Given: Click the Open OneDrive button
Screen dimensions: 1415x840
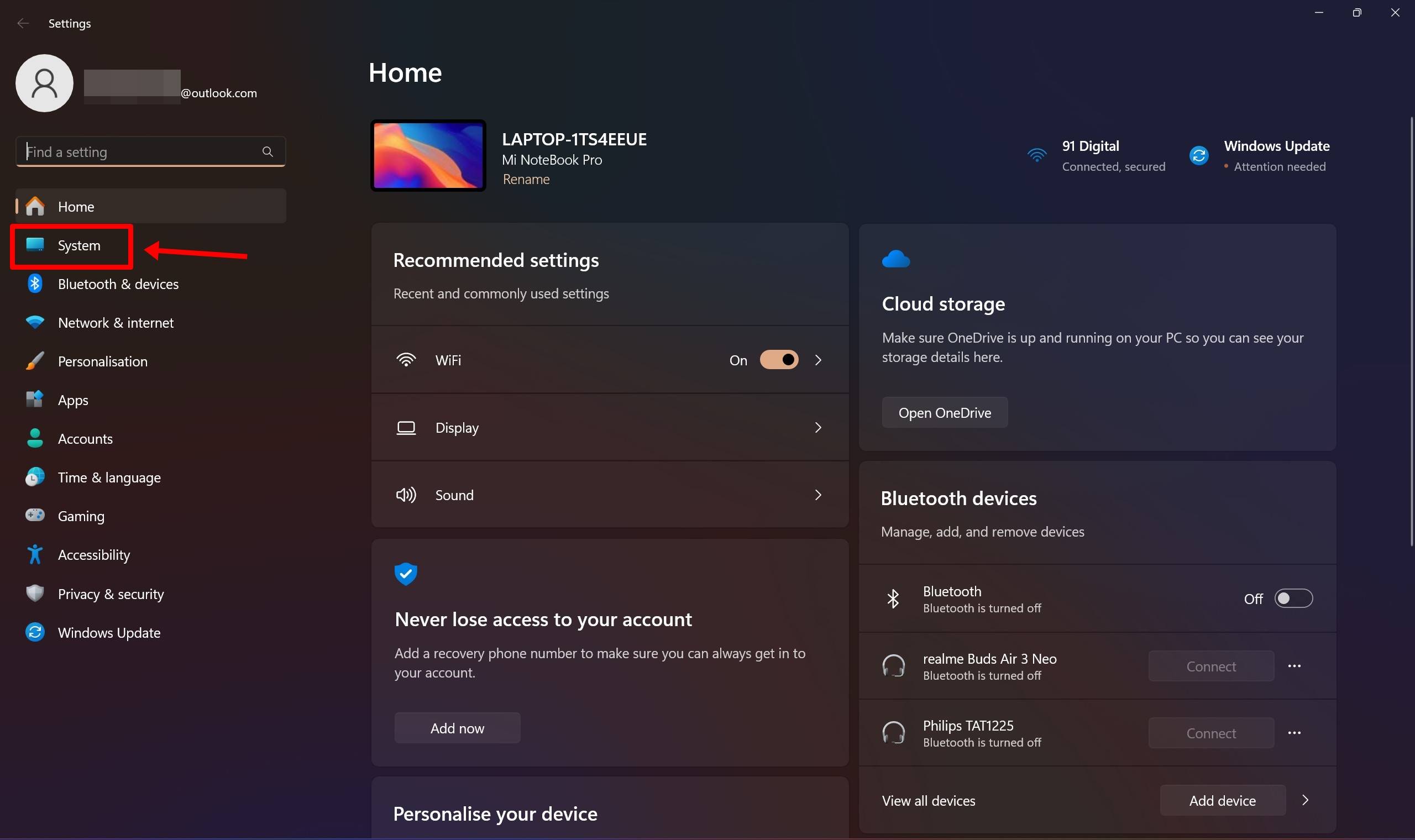Looking at the screenshot, I should point(944,412).
